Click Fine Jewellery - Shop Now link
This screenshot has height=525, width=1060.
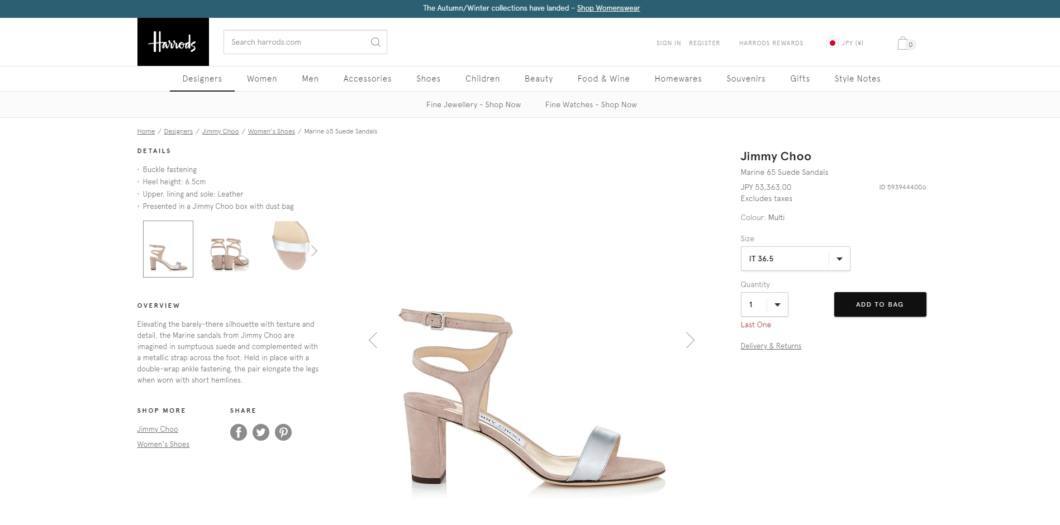pyautogui.click(x=473, y=105)
